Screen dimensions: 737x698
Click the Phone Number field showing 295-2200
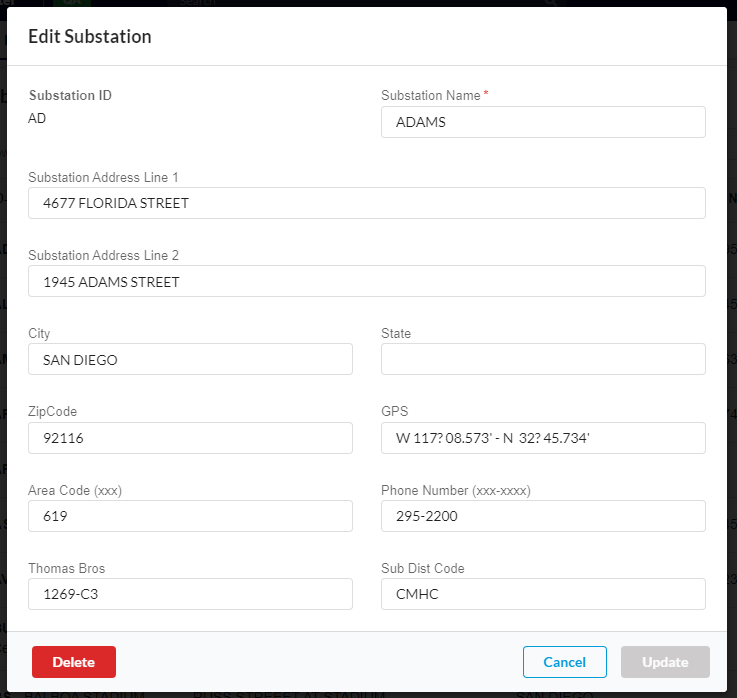pos(543,516)
